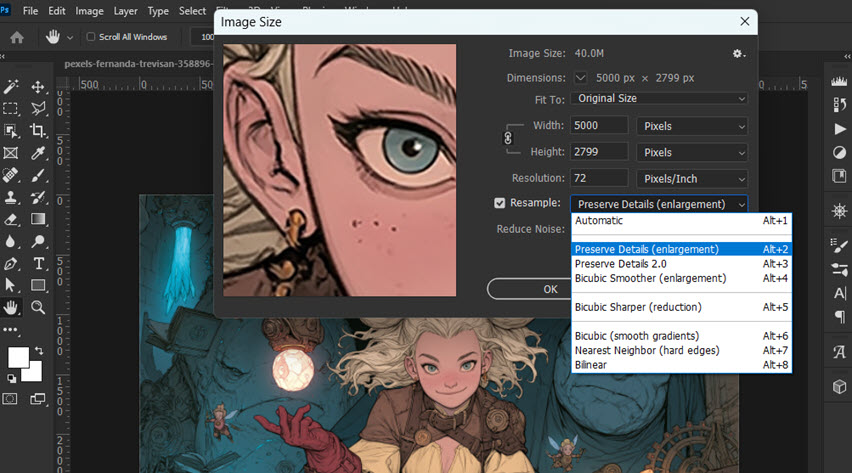Image resolution: width=852 pixels, height=473 pixels.
Task: Open the background color swatch
Action: [33, 373]
